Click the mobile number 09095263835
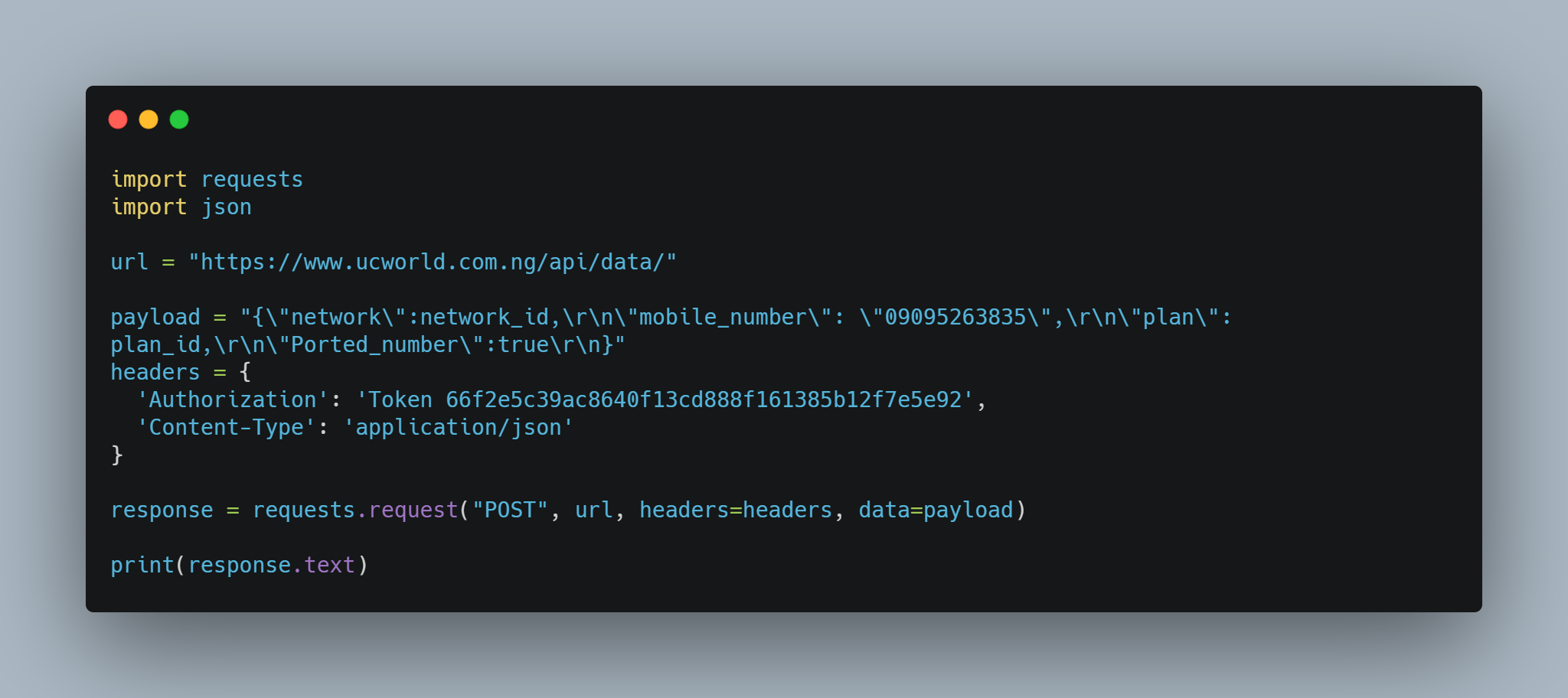 point(955,318)
